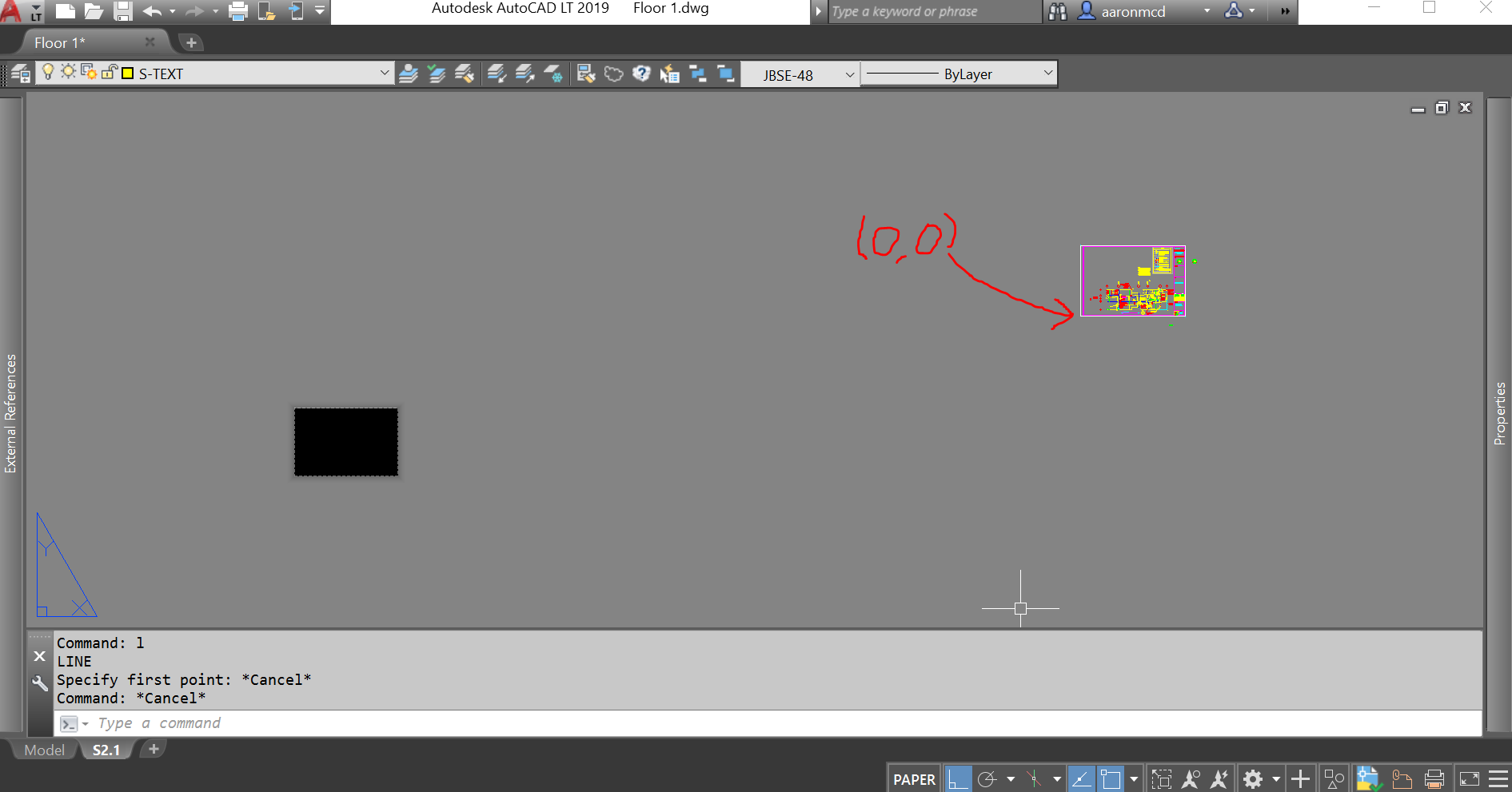This screenshot has width=1512, height=792.
Task: Expand the Polar Tracking settings arrow
Action: click(1011, 778)
